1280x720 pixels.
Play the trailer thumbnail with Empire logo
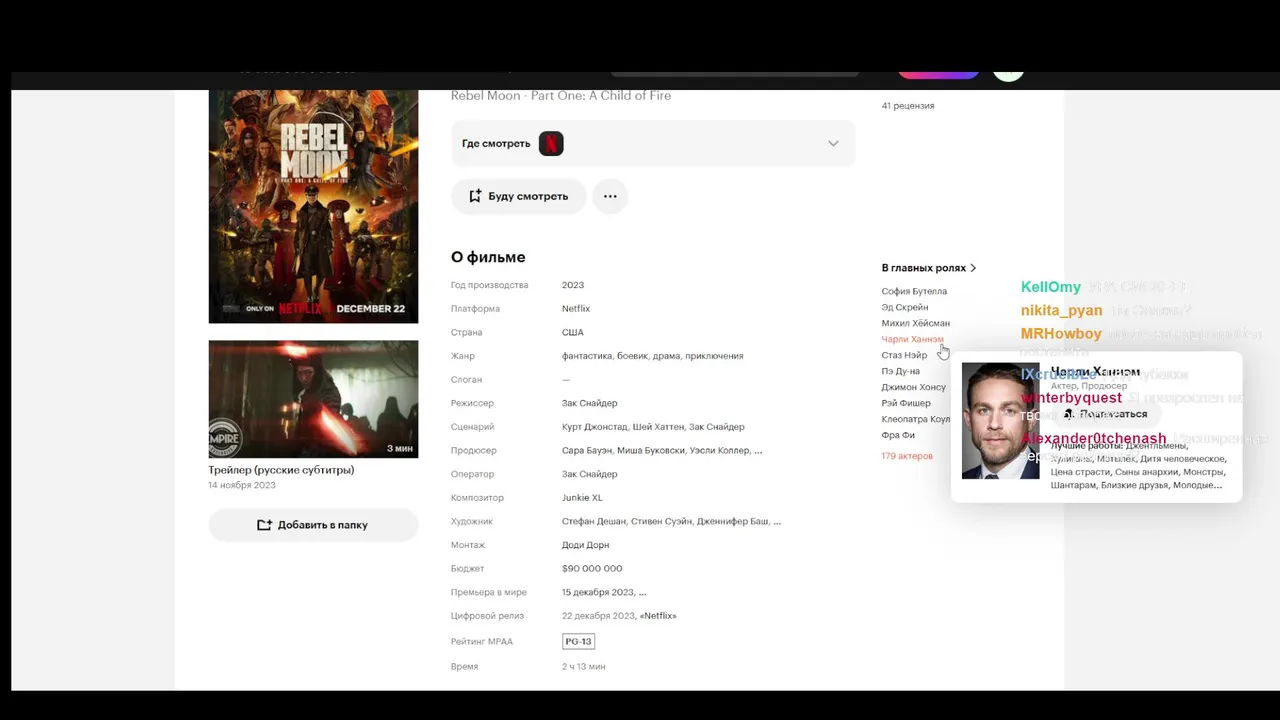pos(313,399)
